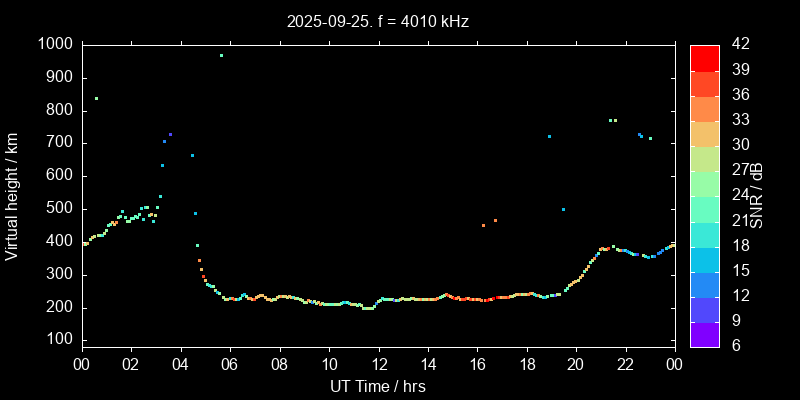Click the 20 hour tick label
This screenshot has width=800, height=400.
(x=577, y=364)
